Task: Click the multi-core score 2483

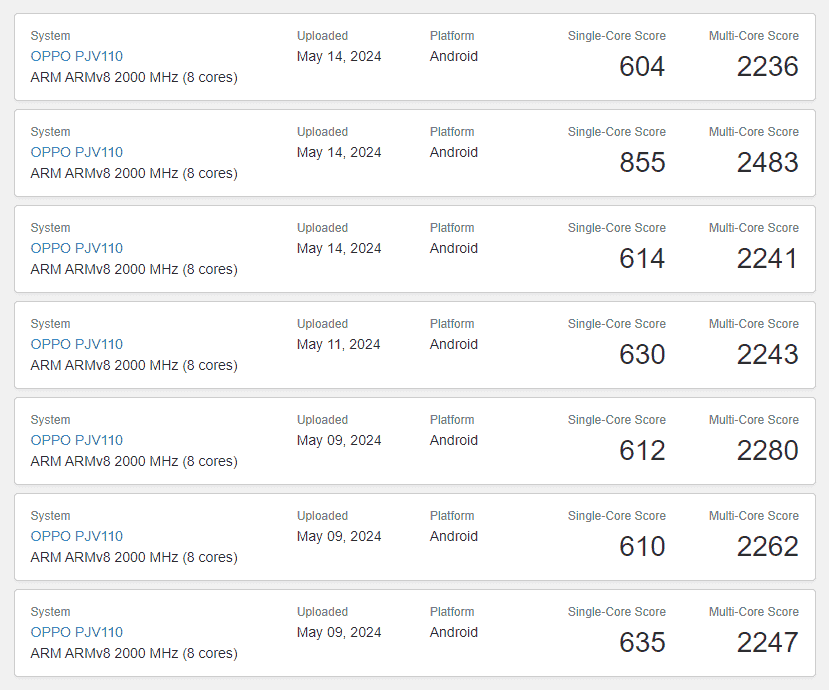Action: point(767,163)
